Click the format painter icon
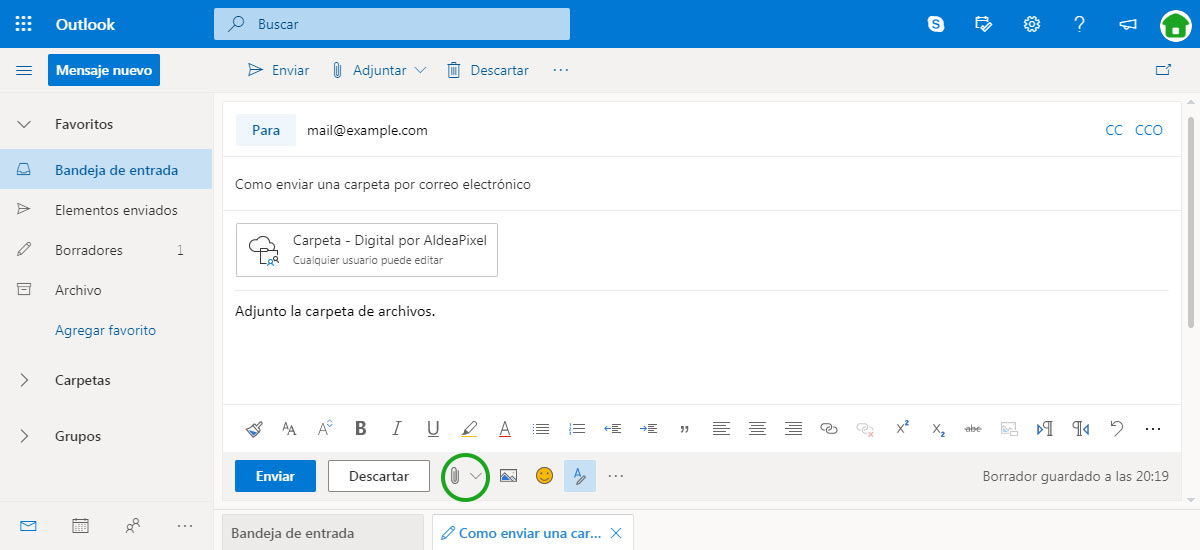1200x550 pixels. click(254, 428)
